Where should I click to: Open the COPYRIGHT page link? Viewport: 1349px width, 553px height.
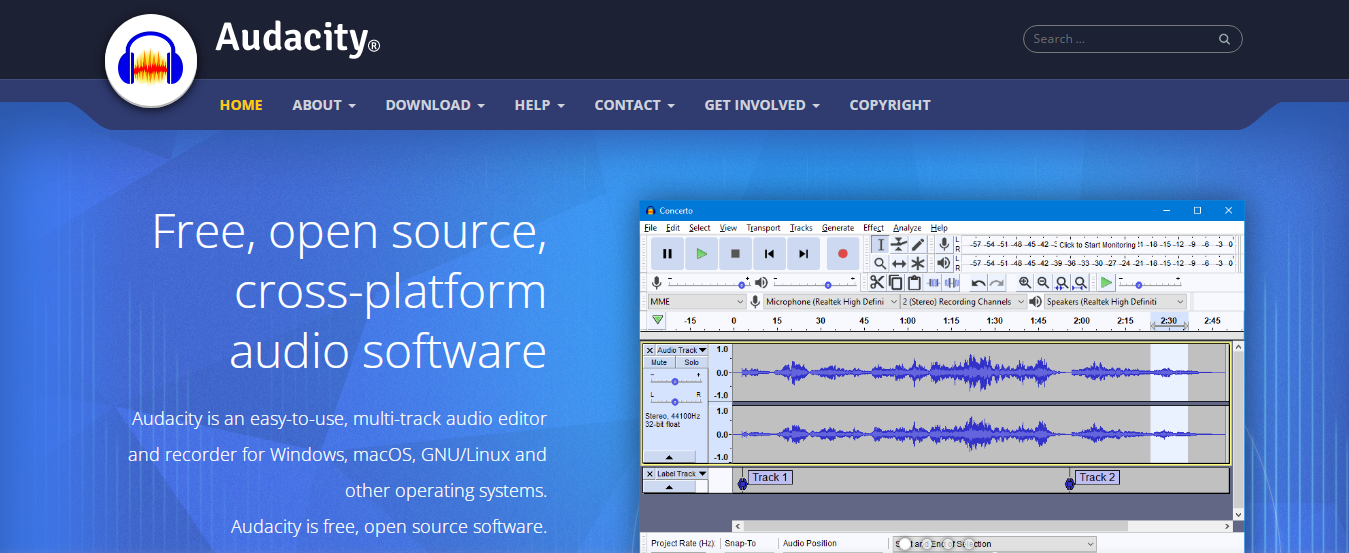(x=890, y=105)
